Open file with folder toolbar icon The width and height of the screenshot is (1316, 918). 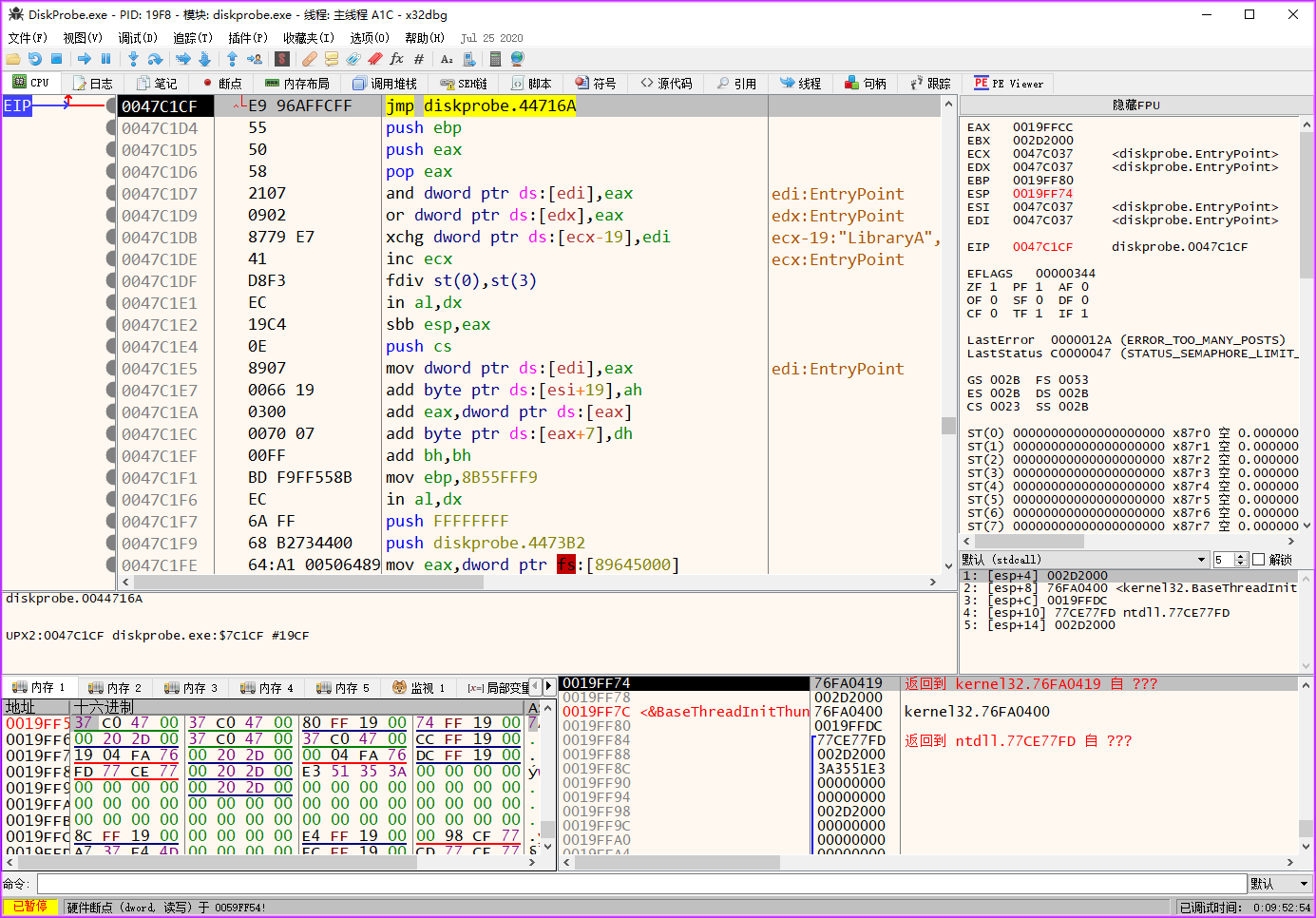pos(13,59)
